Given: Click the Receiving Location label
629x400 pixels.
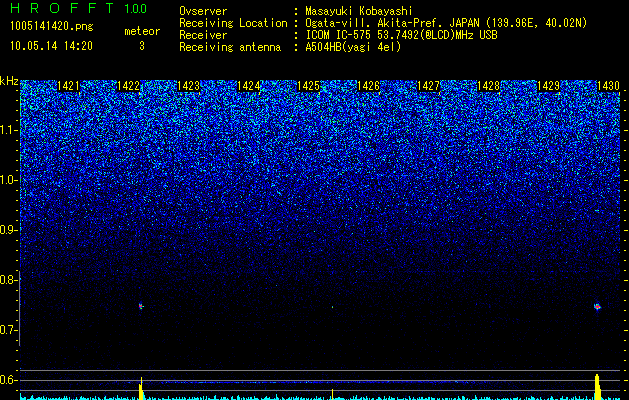Looking at the screenshot, I should coord(233,23).
